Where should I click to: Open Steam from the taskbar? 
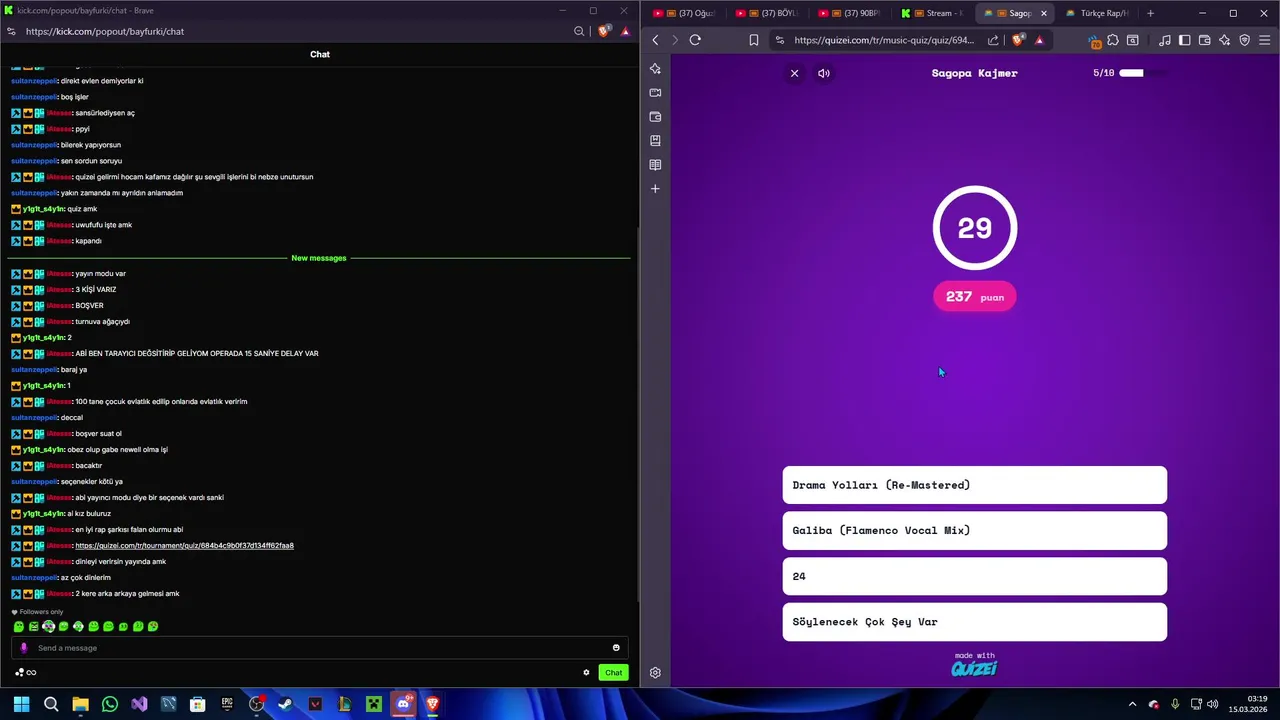click(x=286, y=704)
